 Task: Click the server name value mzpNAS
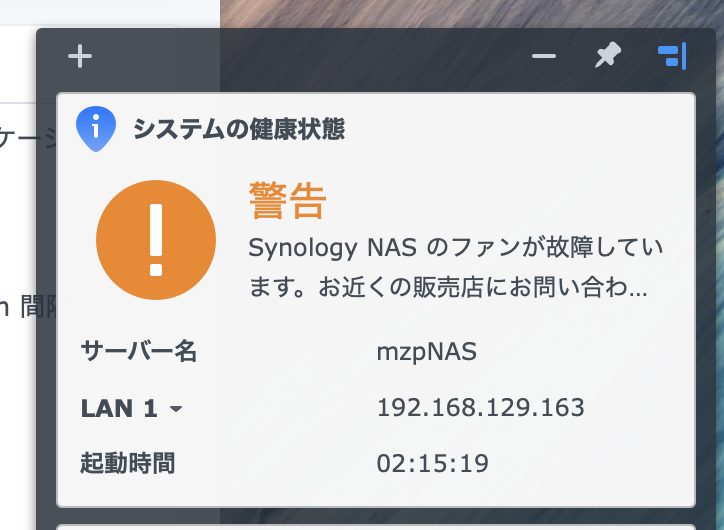(x=427, y=352)
